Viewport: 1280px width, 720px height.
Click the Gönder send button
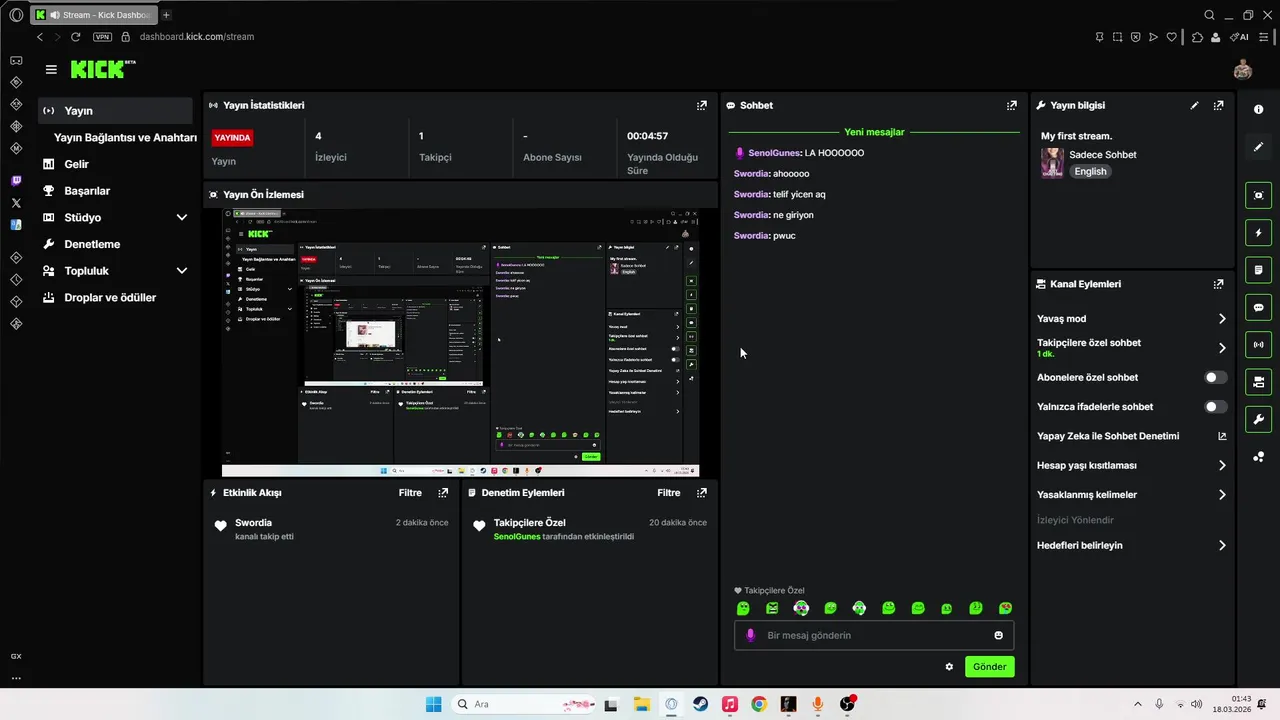989,667
